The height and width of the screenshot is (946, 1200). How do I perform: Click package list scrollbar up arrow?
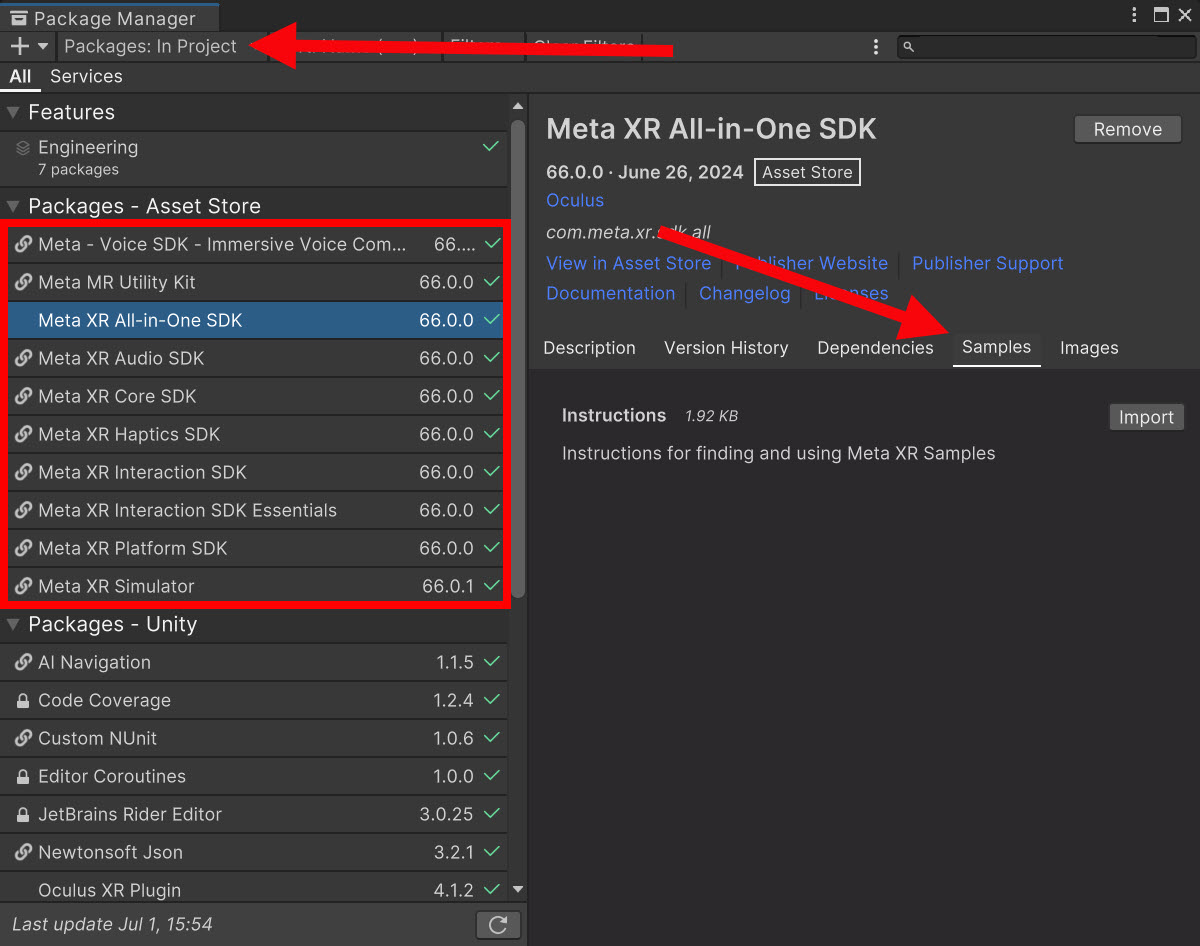point(518,106)
